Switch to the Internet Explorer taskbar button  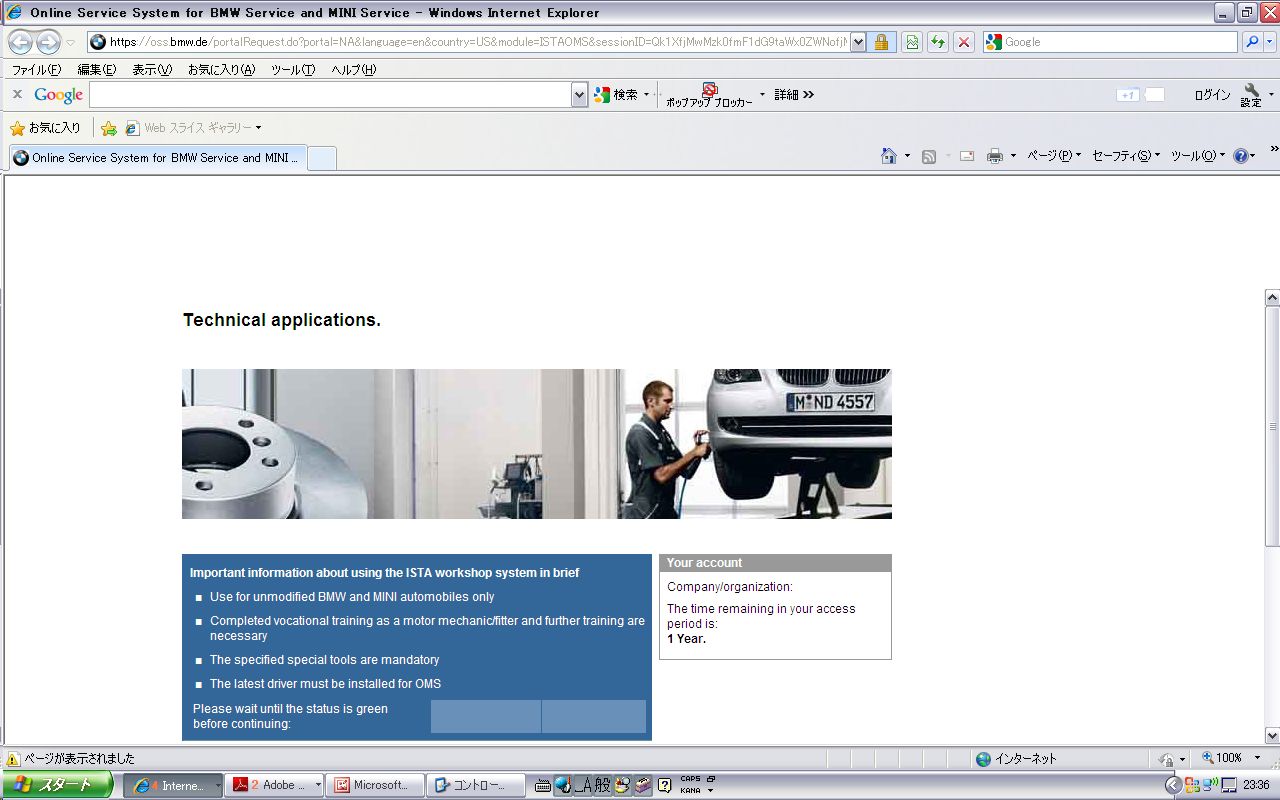click(172, 785)
